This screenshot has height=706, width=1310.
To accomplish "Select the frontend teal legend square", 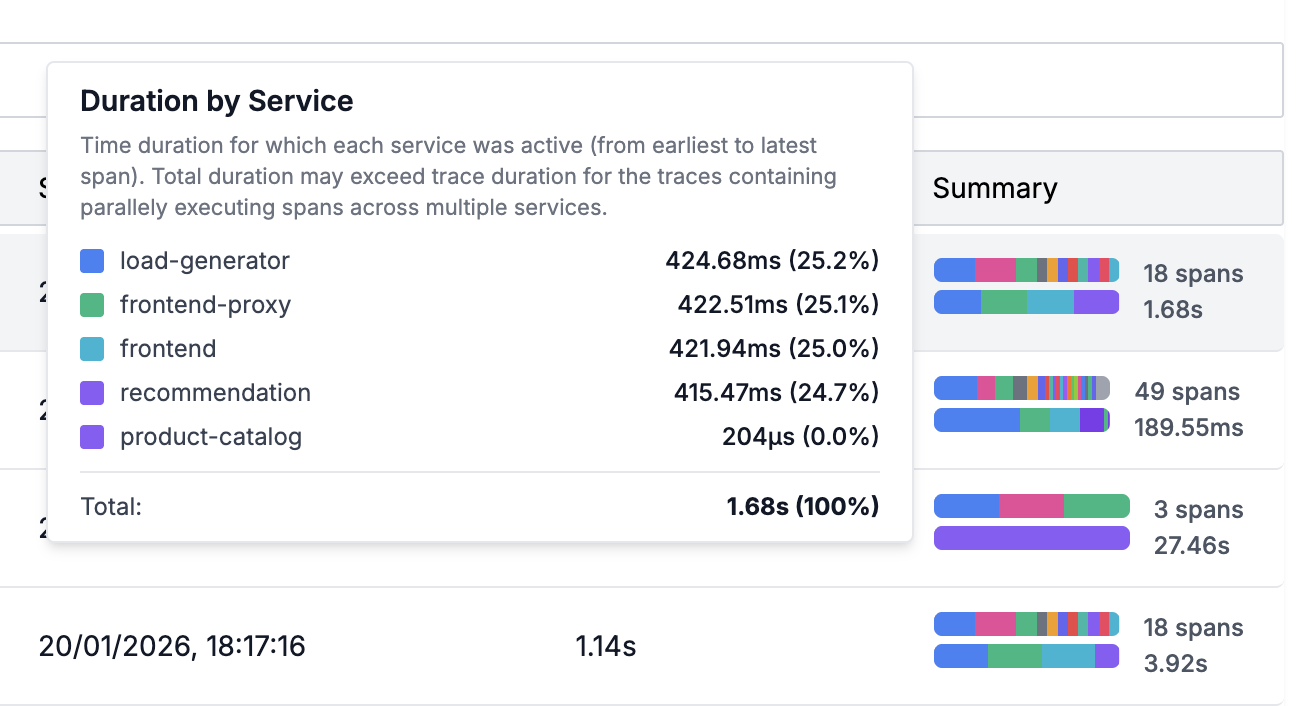I will pos(91,348).
